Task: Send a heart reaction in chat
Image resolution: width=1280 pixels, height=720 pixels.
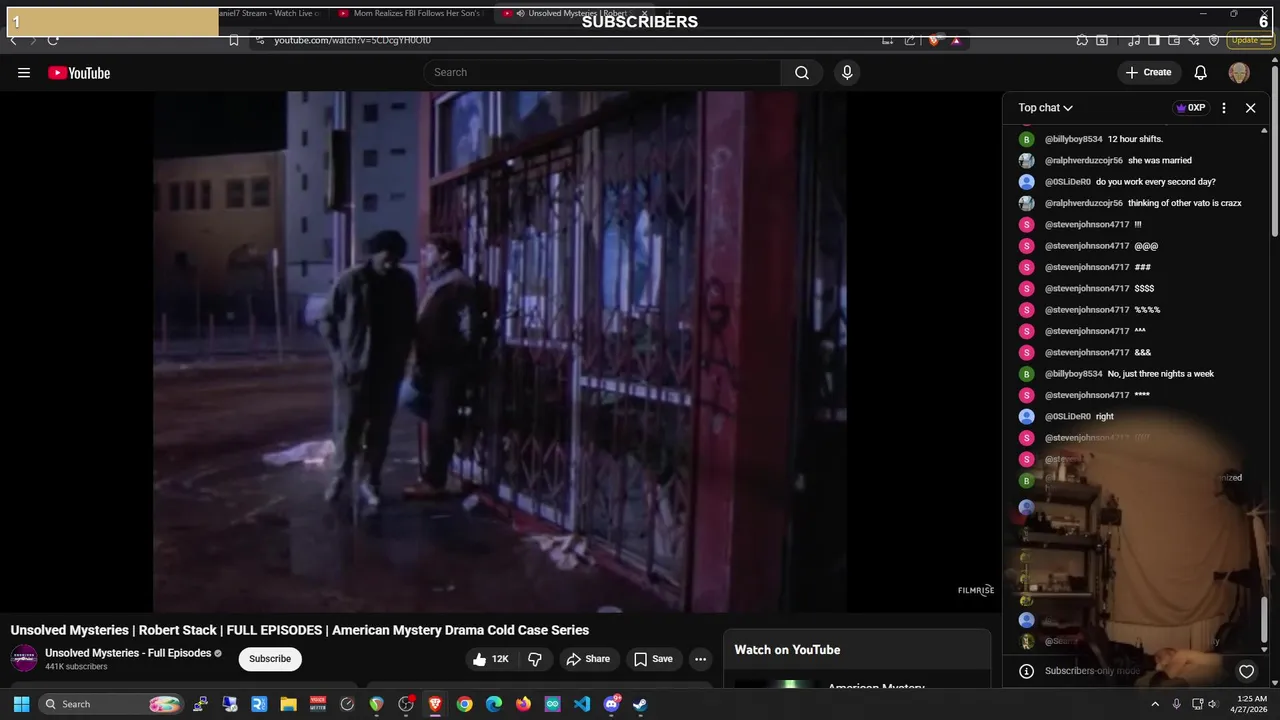Action: point(1246,671)
